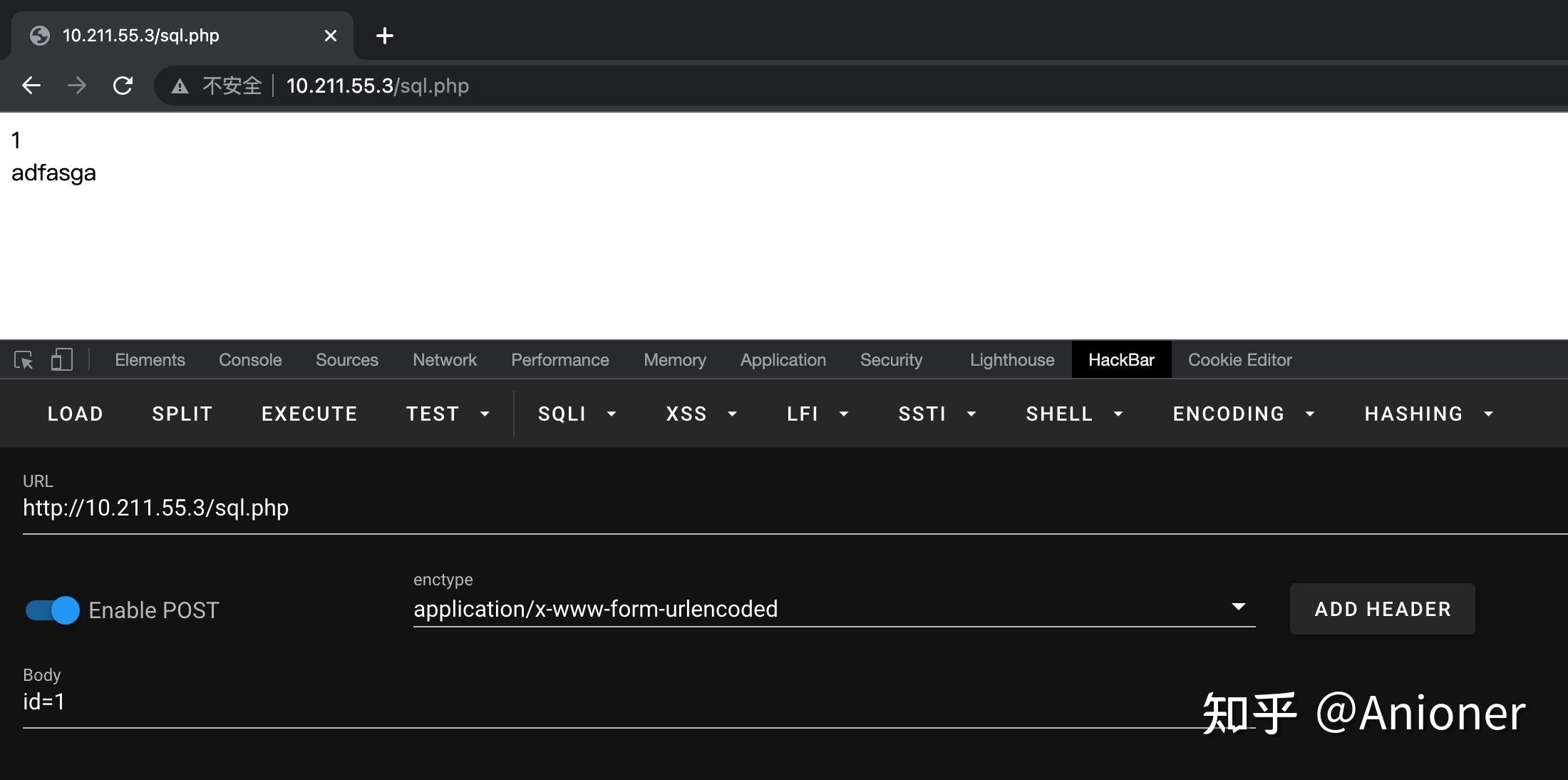The width and height of the screenshot is (1568, 780).
Task: Activate the DevTools inspect element picker
Action: click(24, 360)
